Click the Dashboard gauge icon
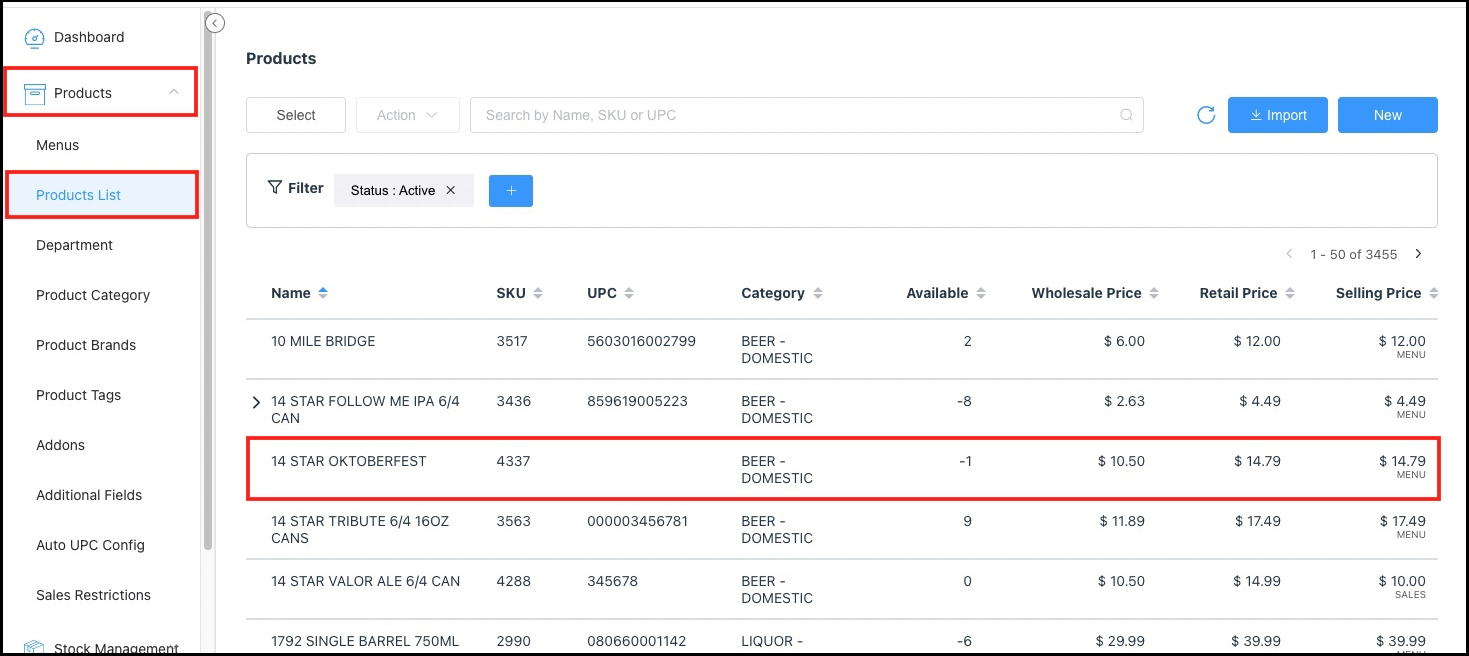This screenshot has width=1469, height=656. pyautogui.click(x=34, y=38)
